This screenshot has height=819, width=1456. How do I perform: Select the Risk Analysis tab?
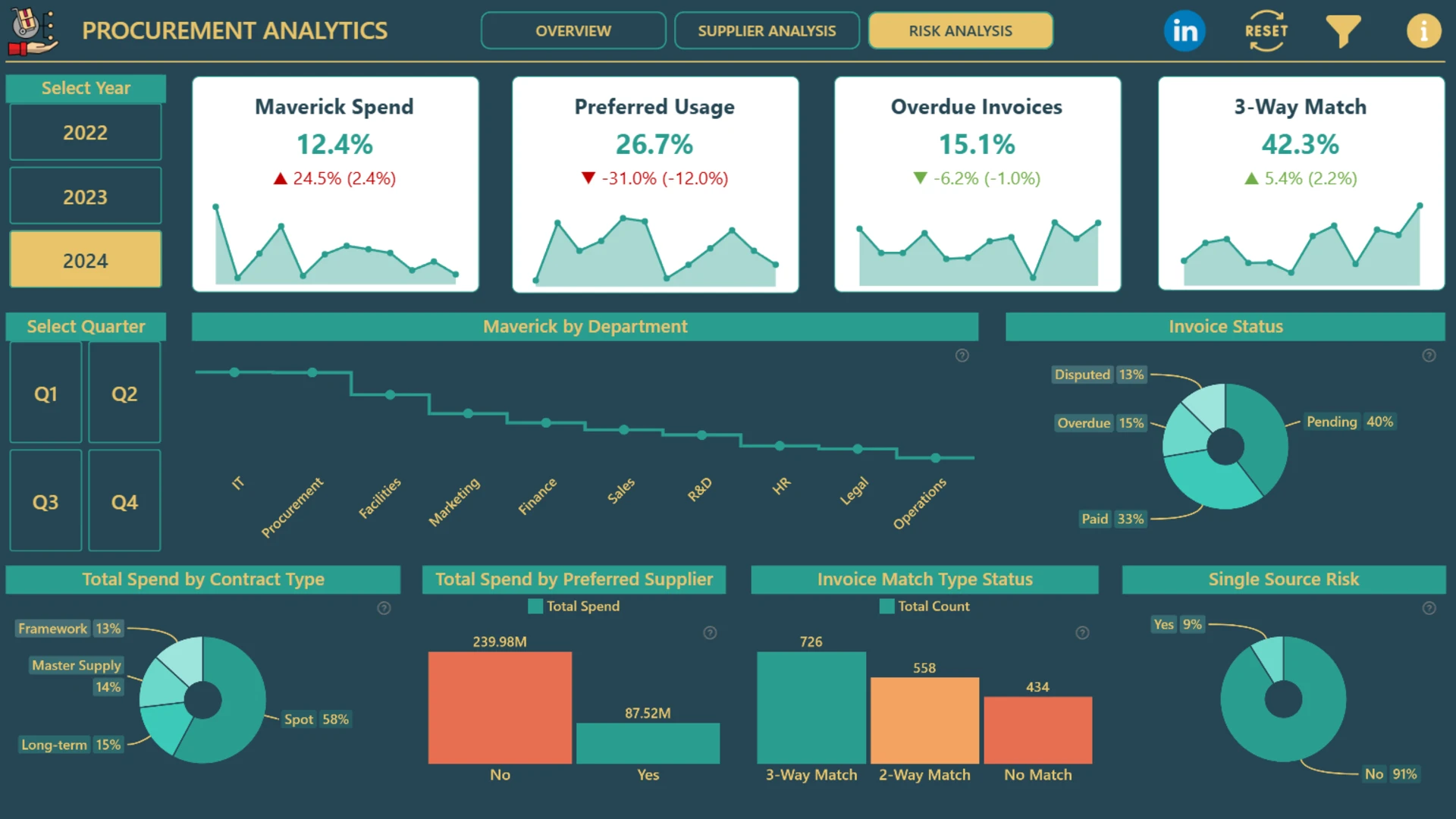tap(960, 31)
